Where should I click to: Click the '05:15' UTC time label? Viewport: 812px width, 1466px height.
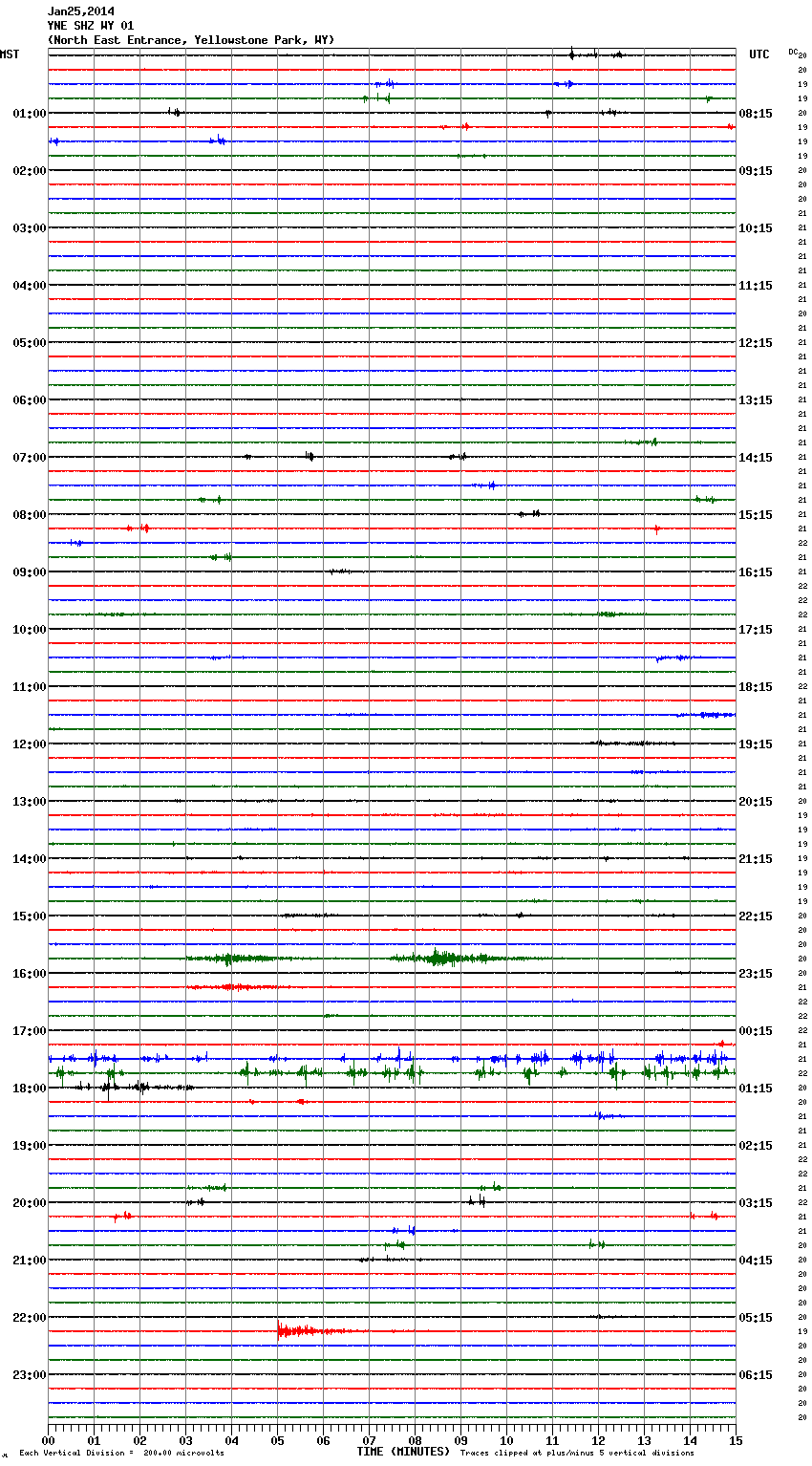[x=756, y=1318]
